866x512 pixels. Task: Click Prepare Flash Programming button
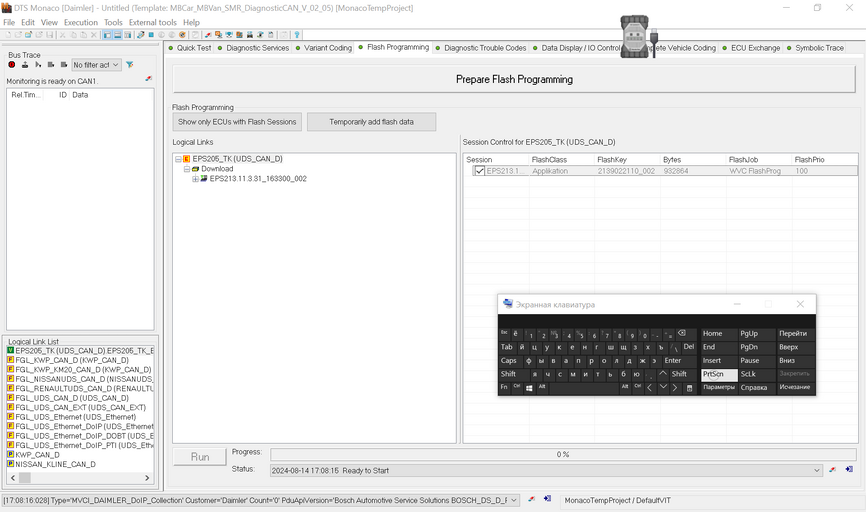click(514, 79)
